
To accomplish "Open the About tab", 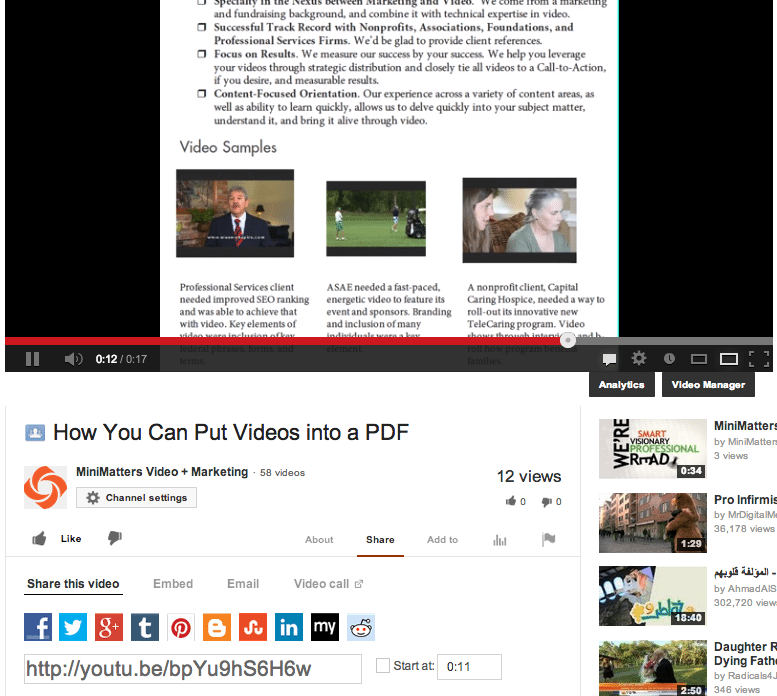I will point(319,540).
